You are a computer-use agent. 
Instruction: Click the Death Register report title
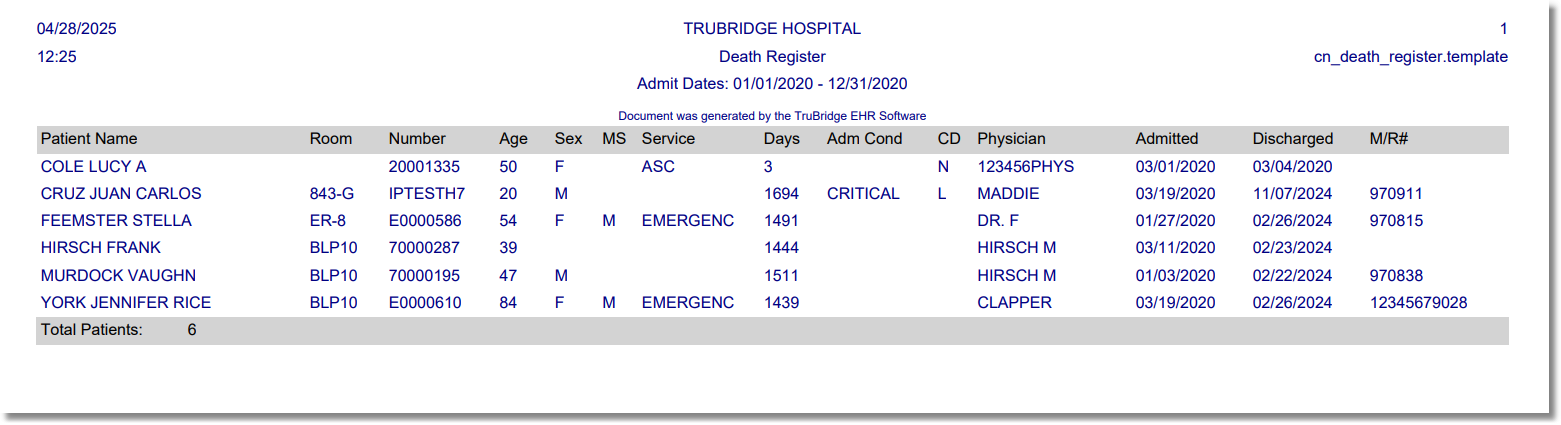(x=772, y=57)
